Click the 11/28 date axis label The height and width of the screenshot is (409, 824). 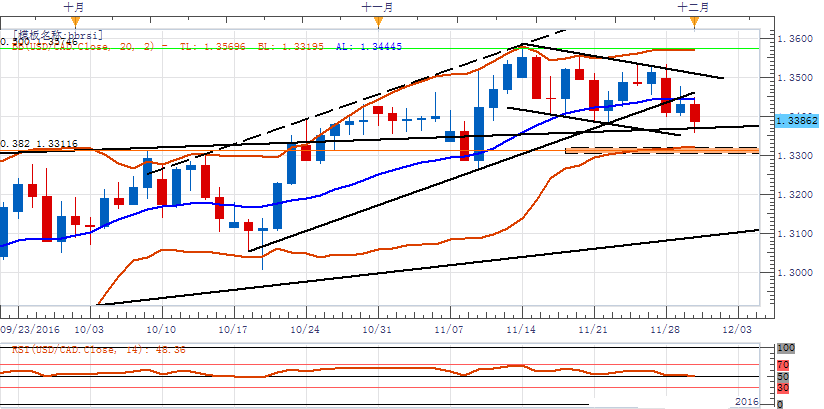(x=666, y=330)
